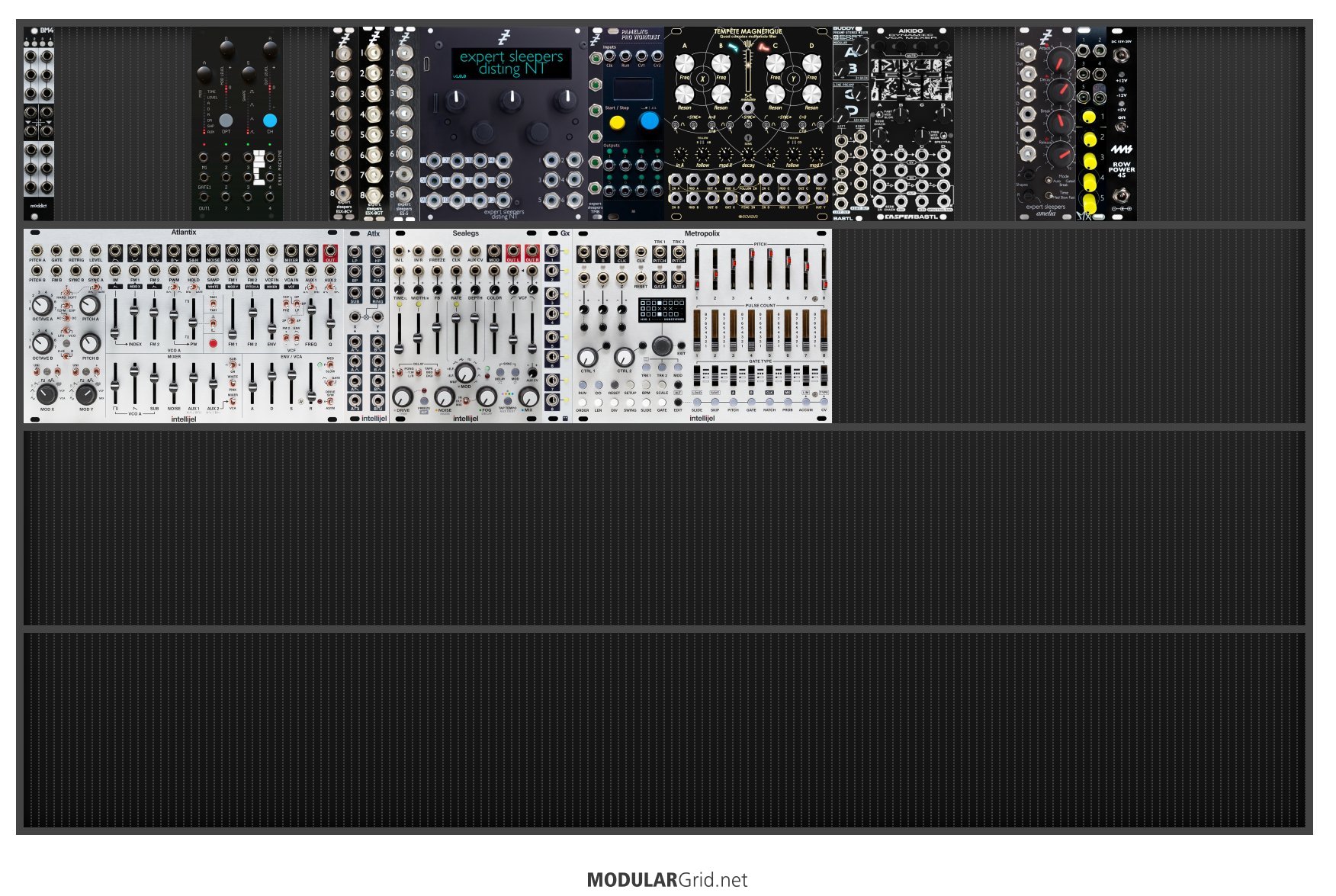Click the PITCH B knob on Atlantix
Viewport: 1336px width, 896px height.
pyautogui.click(x=90, y=343)
